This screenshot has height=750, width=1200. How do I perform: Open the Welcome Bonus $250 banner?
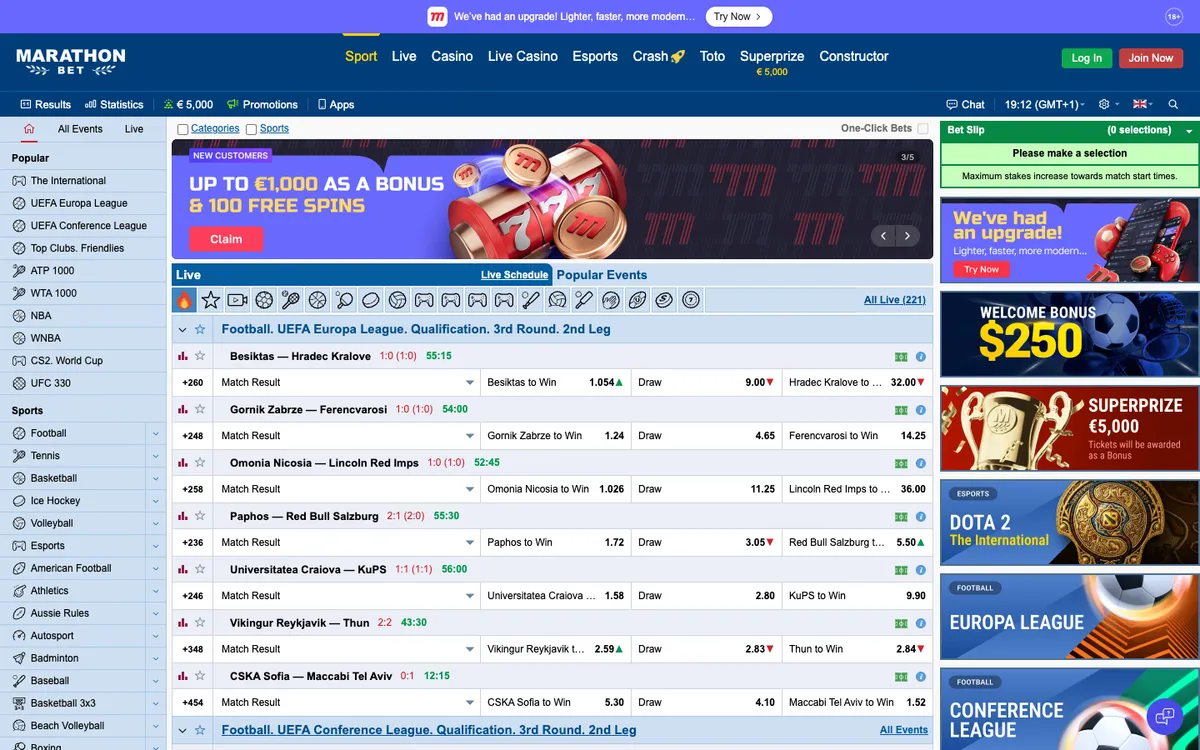point(1069,334)
